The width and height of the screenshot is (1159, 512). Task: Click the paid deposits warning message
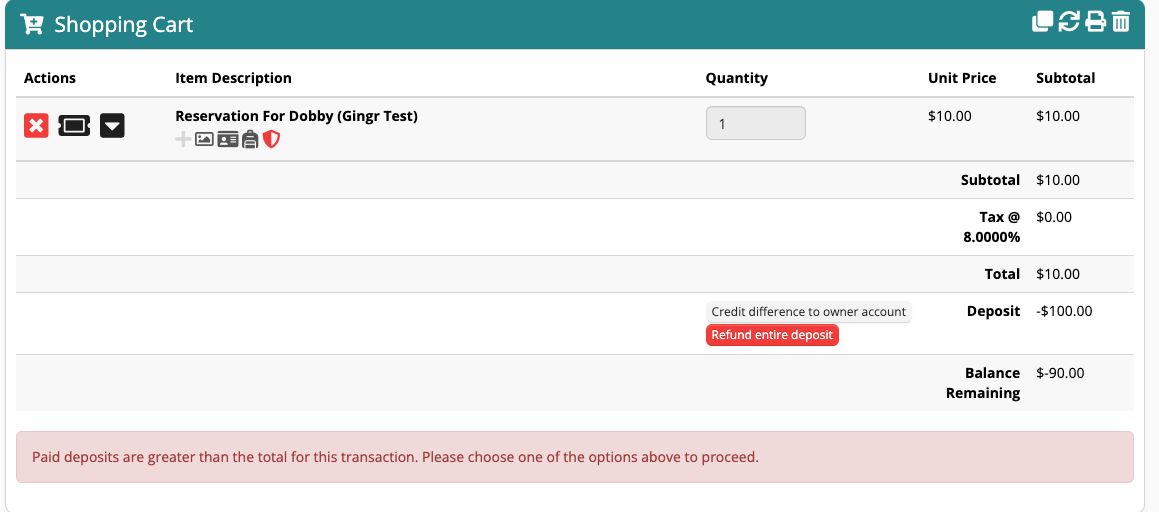[x=574, y=457]
